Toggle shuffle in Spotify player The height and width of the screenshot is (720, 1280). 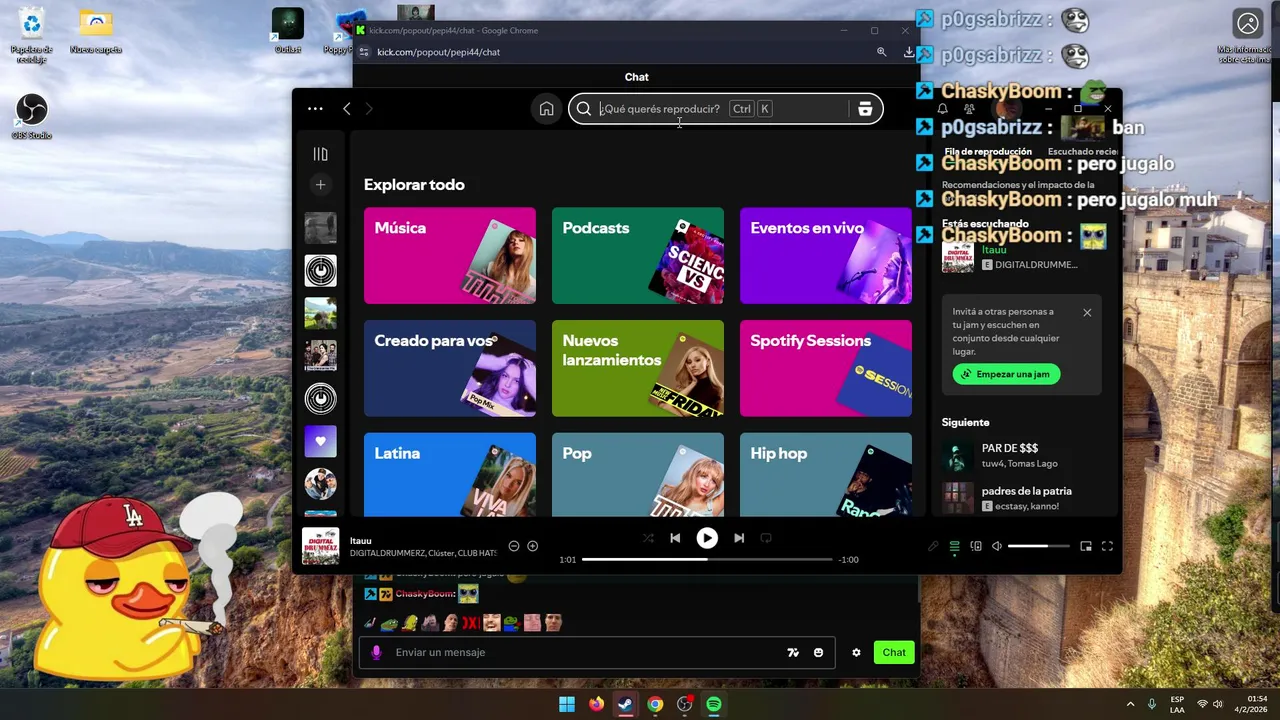[x=648, y=538]
